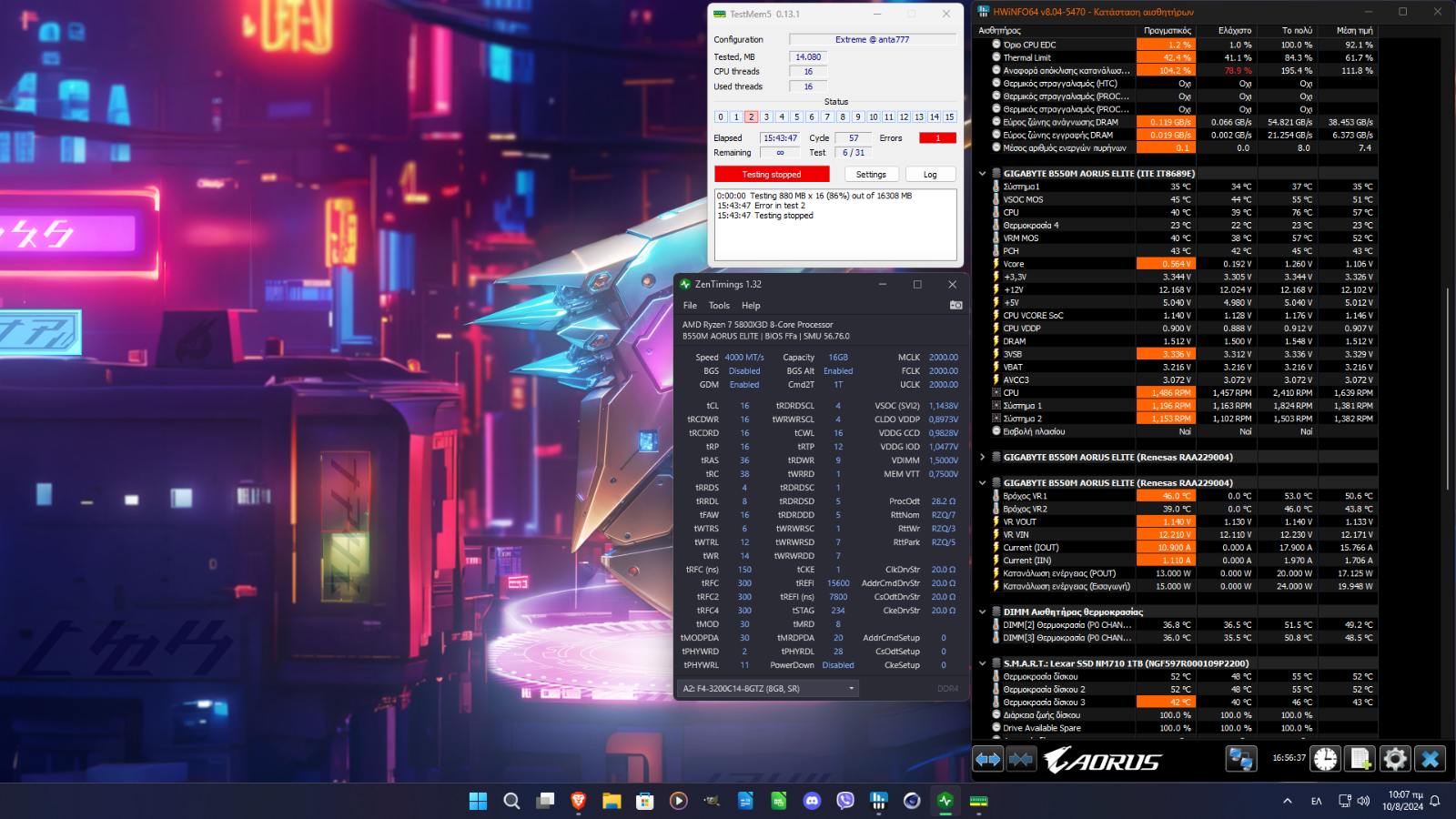Open notifications bell in taskbar

pos(1435,801)
